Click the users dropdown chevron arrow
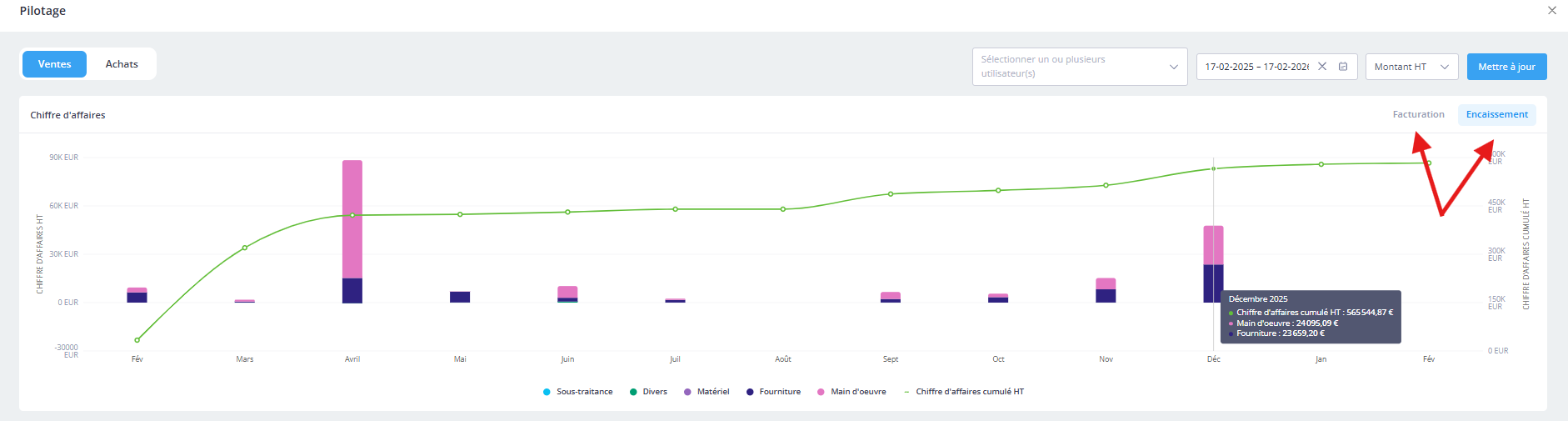1568x421 pixels. 1174,67
